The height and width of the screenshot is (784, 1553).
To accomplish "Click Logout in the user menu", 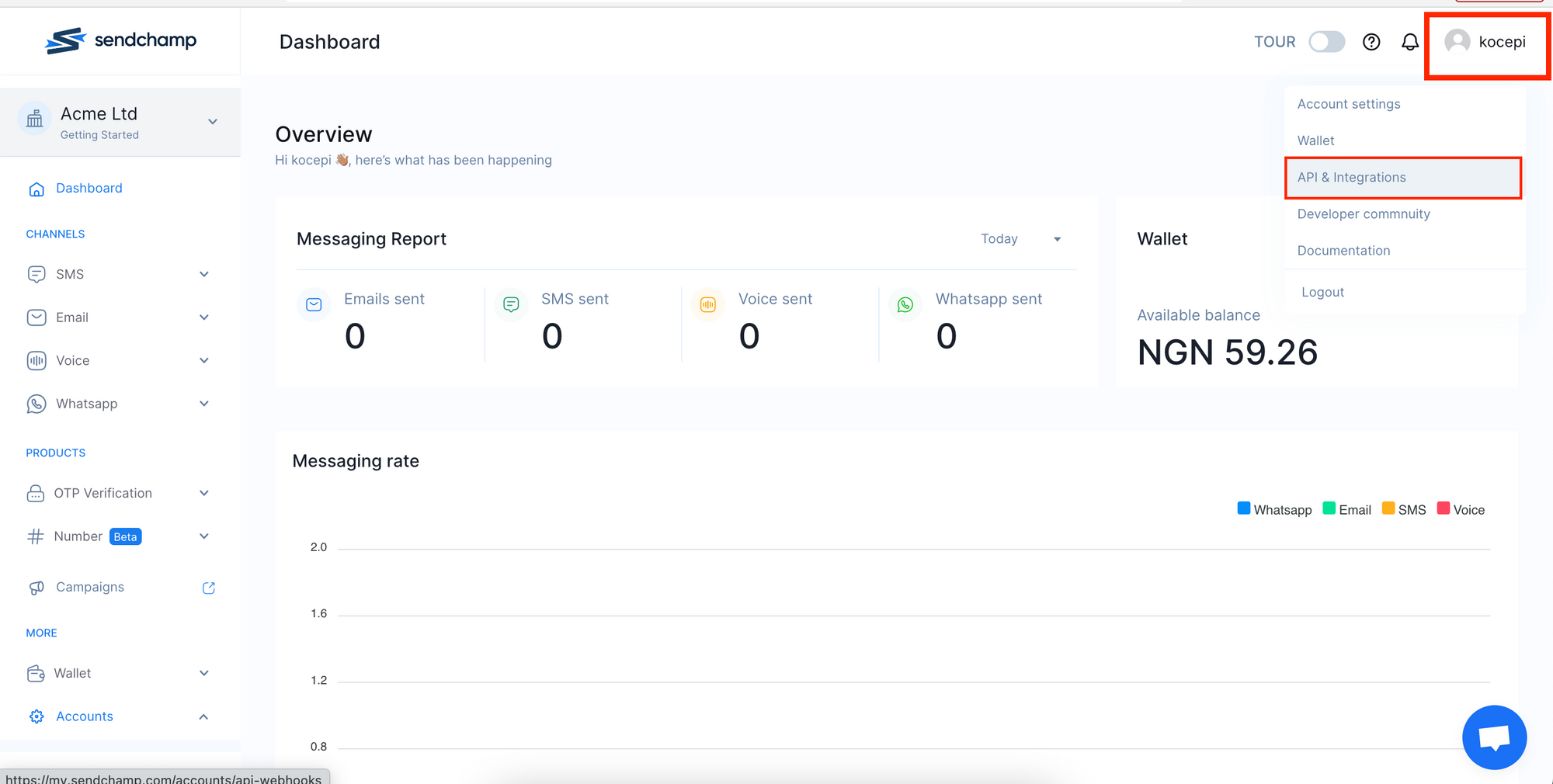I will click(x=1322, y=292).
